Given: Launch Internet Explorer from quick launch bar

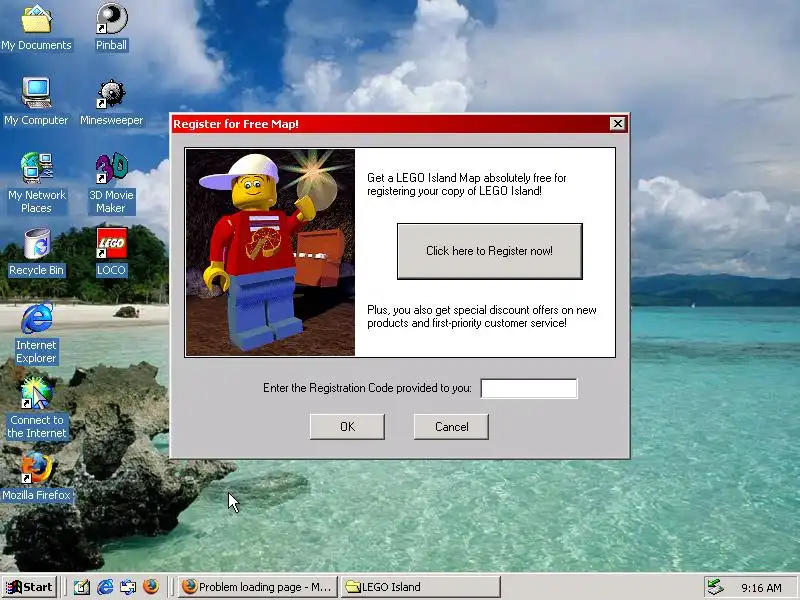Looking at the screenshot, I should pos(105,587).
